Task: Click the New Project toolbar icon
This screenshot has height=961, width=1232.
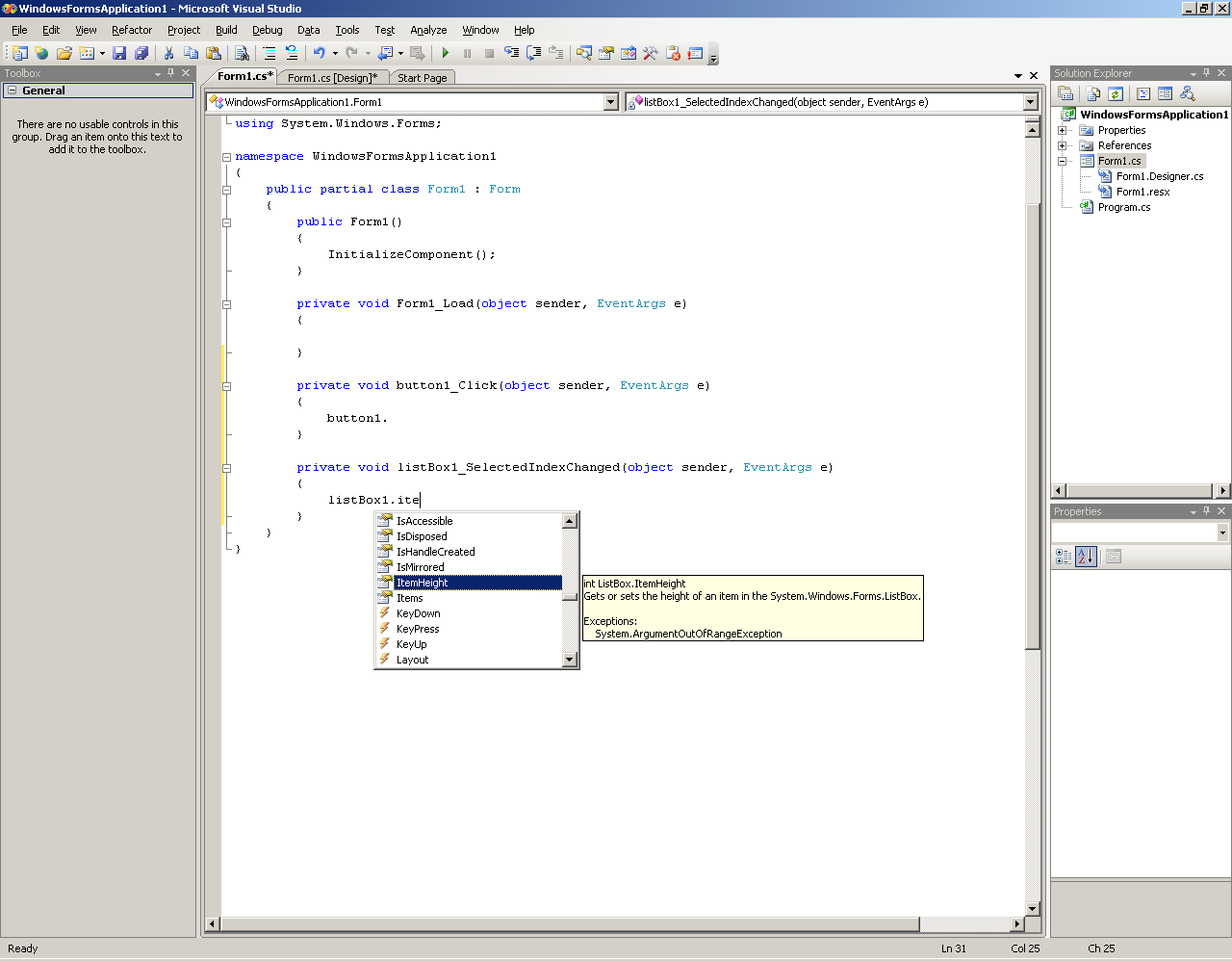Action: [19, 53]
